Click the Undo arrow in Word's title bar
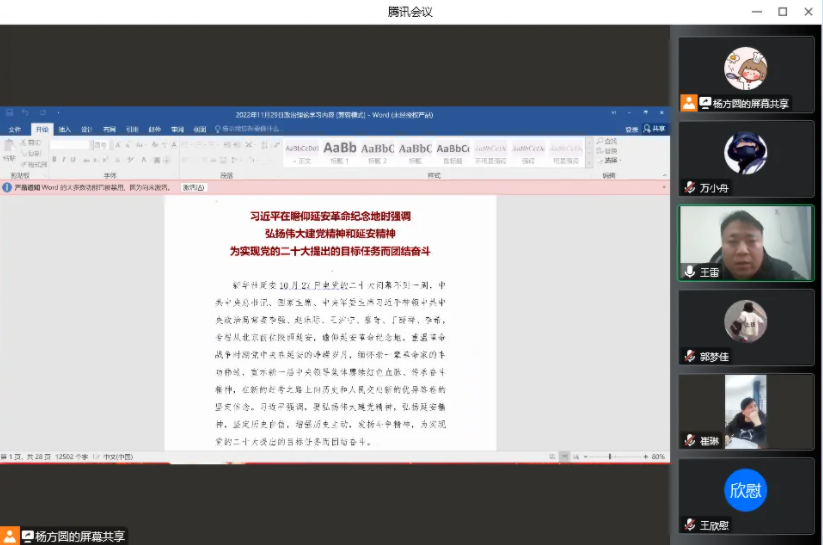The height and width of the screenshot is (545, 823). click(25, 113)
